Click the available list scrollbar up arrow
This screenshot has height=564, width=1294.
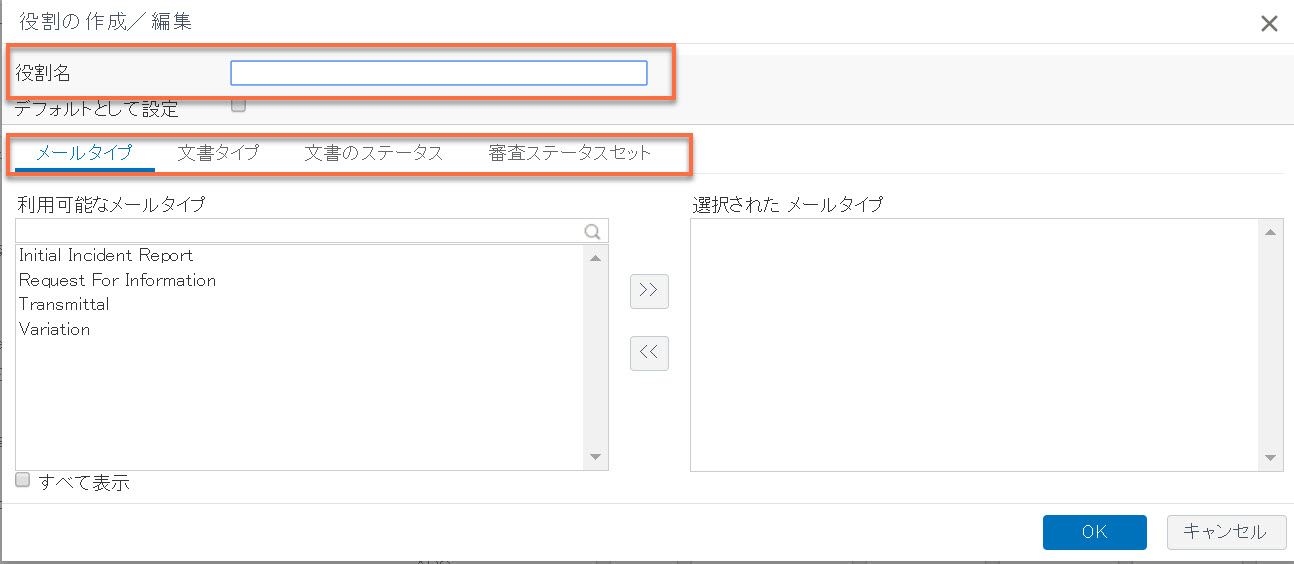point(596,258)
